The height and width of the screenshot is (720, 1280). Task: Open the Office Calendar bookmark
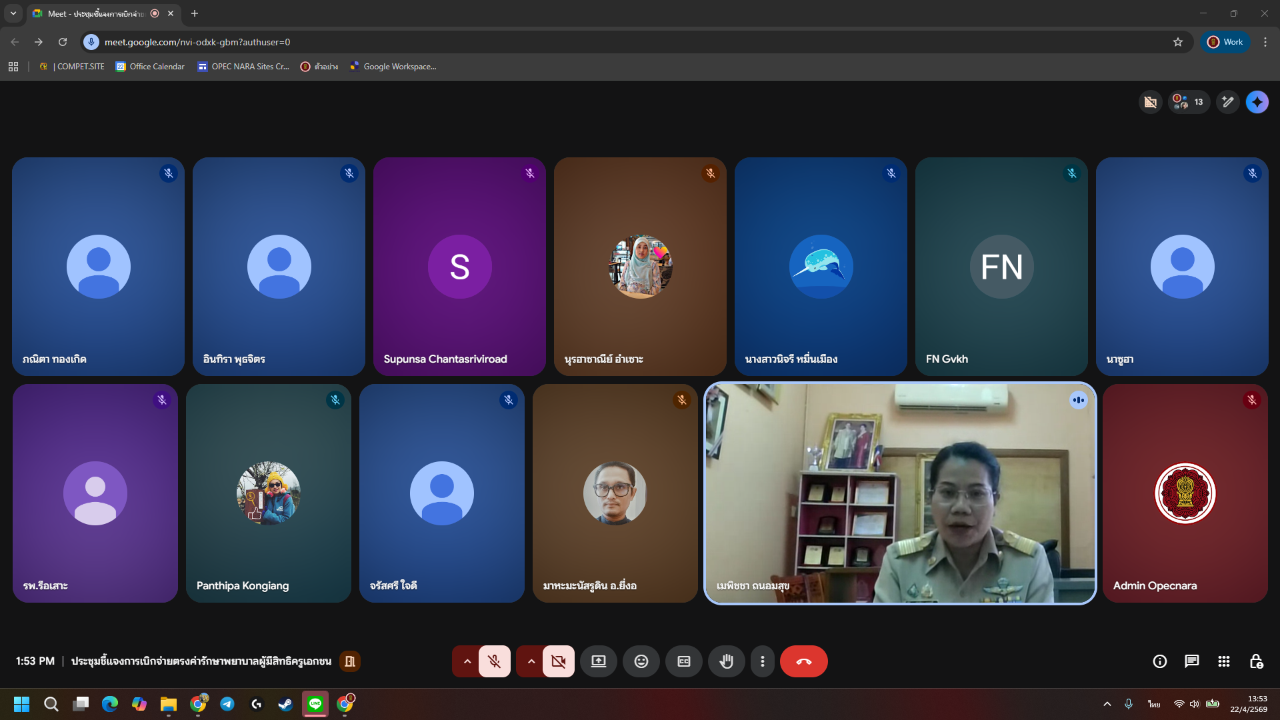(150, 67)
